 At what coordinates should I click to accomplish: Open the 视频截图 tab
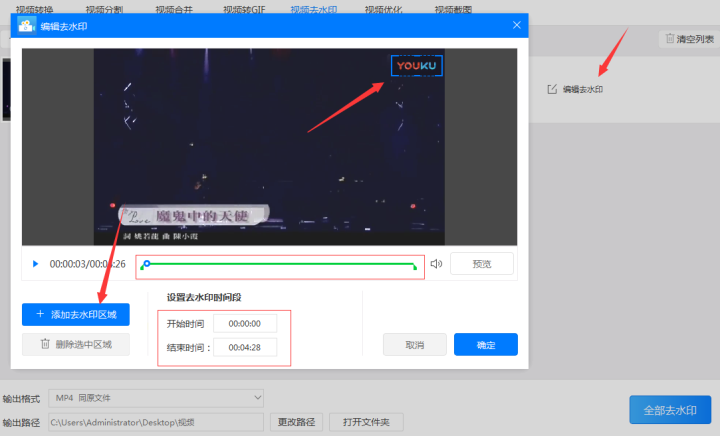453,9
